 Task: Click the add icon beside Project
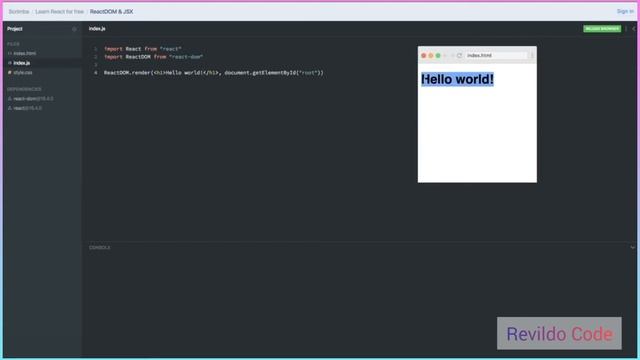point(74,29)
